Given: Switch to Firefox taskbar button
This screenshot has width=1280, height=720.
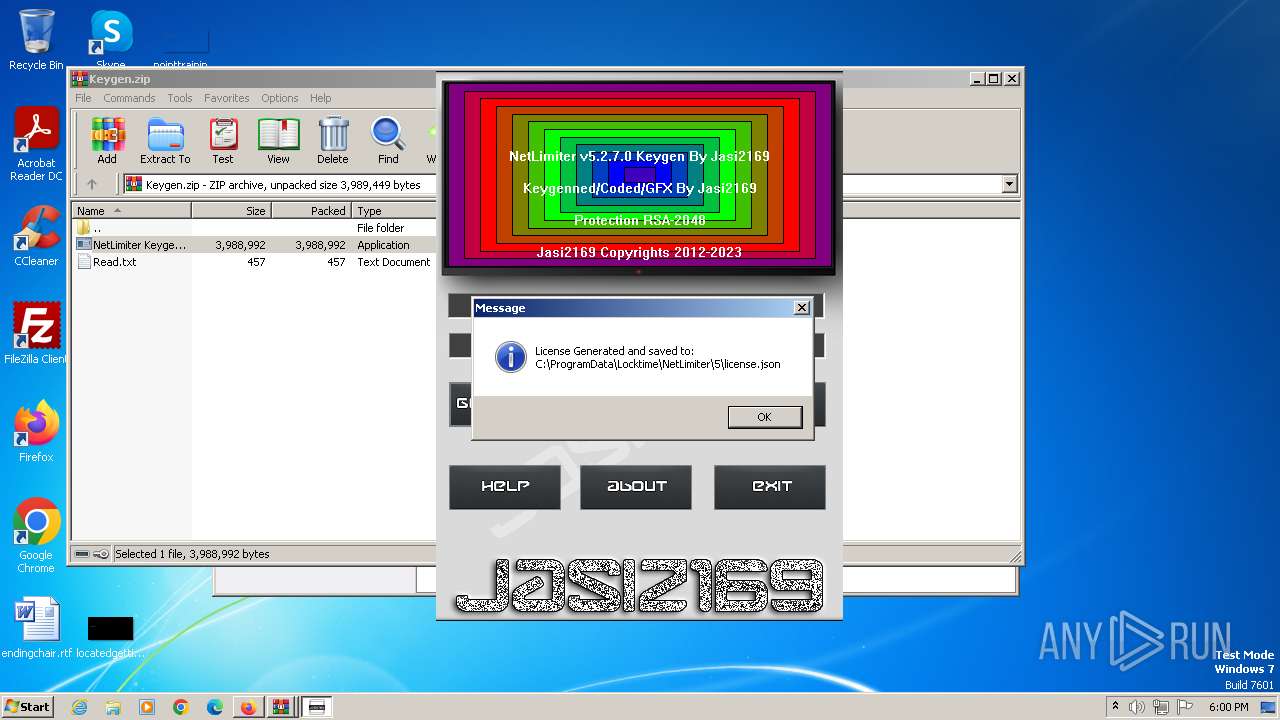Looking at the screenshot, I should click(x=248, y=707).
